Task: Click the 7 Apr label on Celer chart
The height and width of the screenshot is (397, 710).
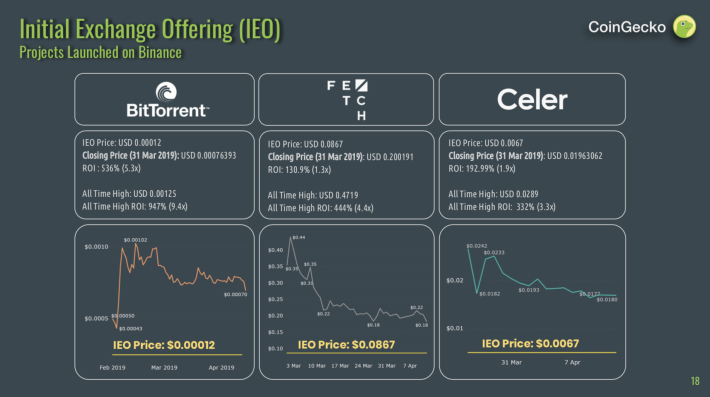Action: click(572, 362)
